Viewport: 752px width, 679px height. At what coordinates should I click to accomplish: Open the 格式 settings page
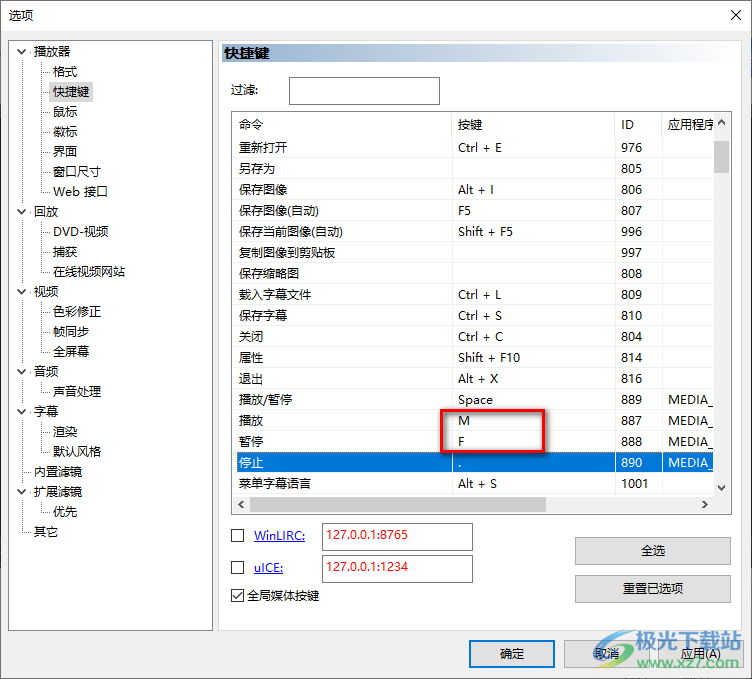[65, 72]
